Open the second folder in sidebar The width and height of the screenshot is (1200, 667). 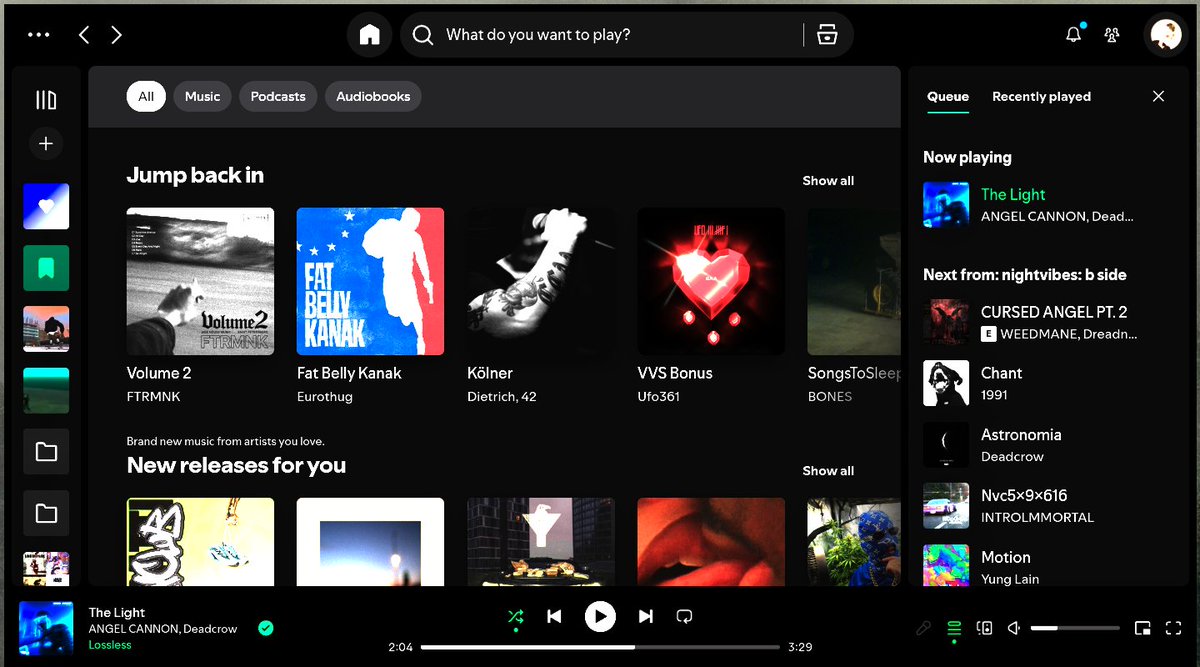click(46, 514)
